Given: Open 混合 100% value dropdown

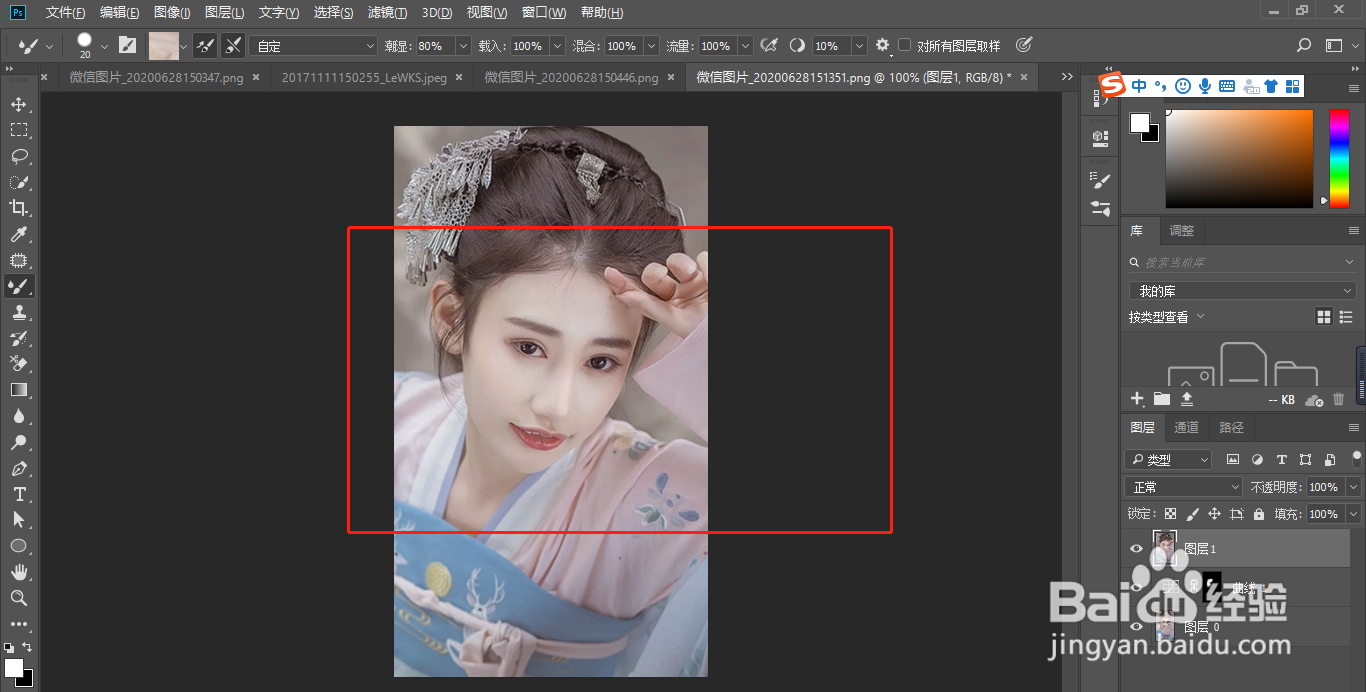Looking at the screenshot, I should click(x=651, y=46).
